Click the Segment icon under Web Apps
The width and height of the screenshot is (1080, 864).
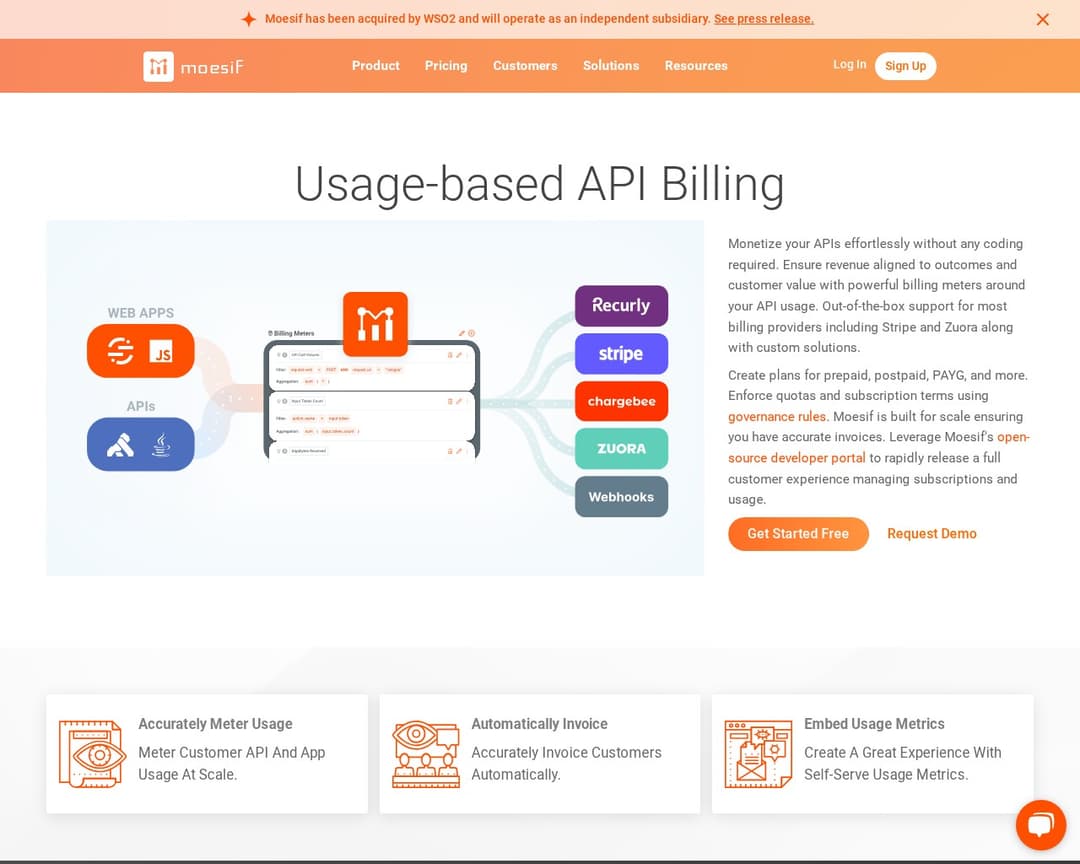coord(121,351)
